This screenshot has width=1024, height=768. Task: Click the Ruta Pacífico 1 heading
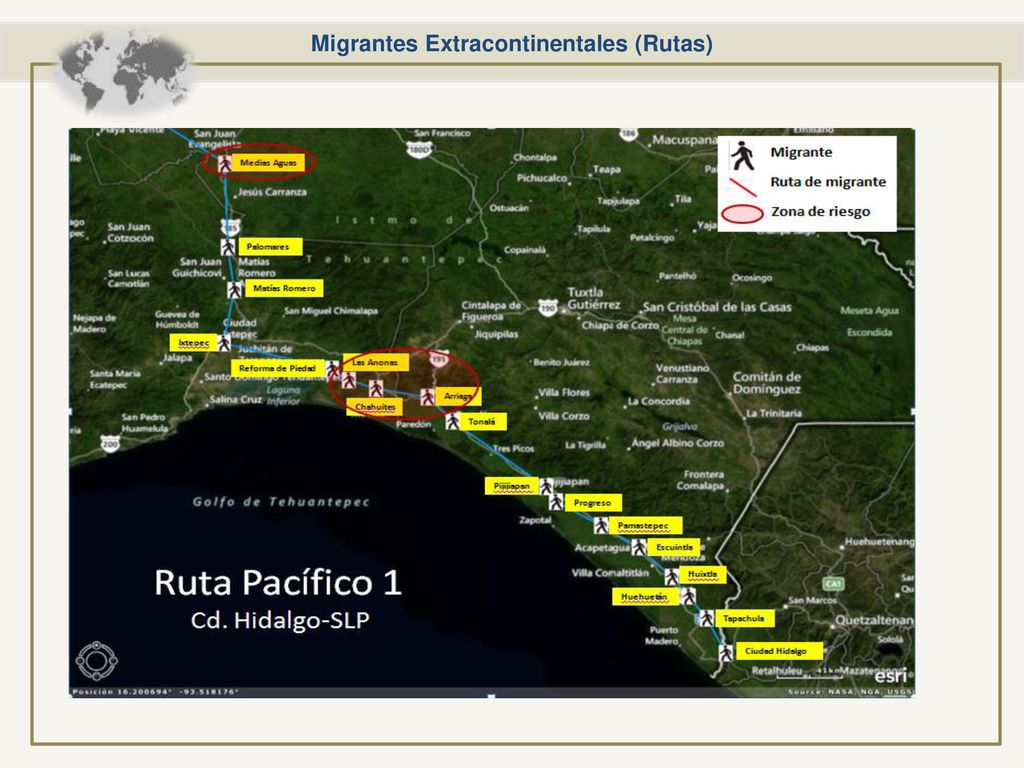278,583
